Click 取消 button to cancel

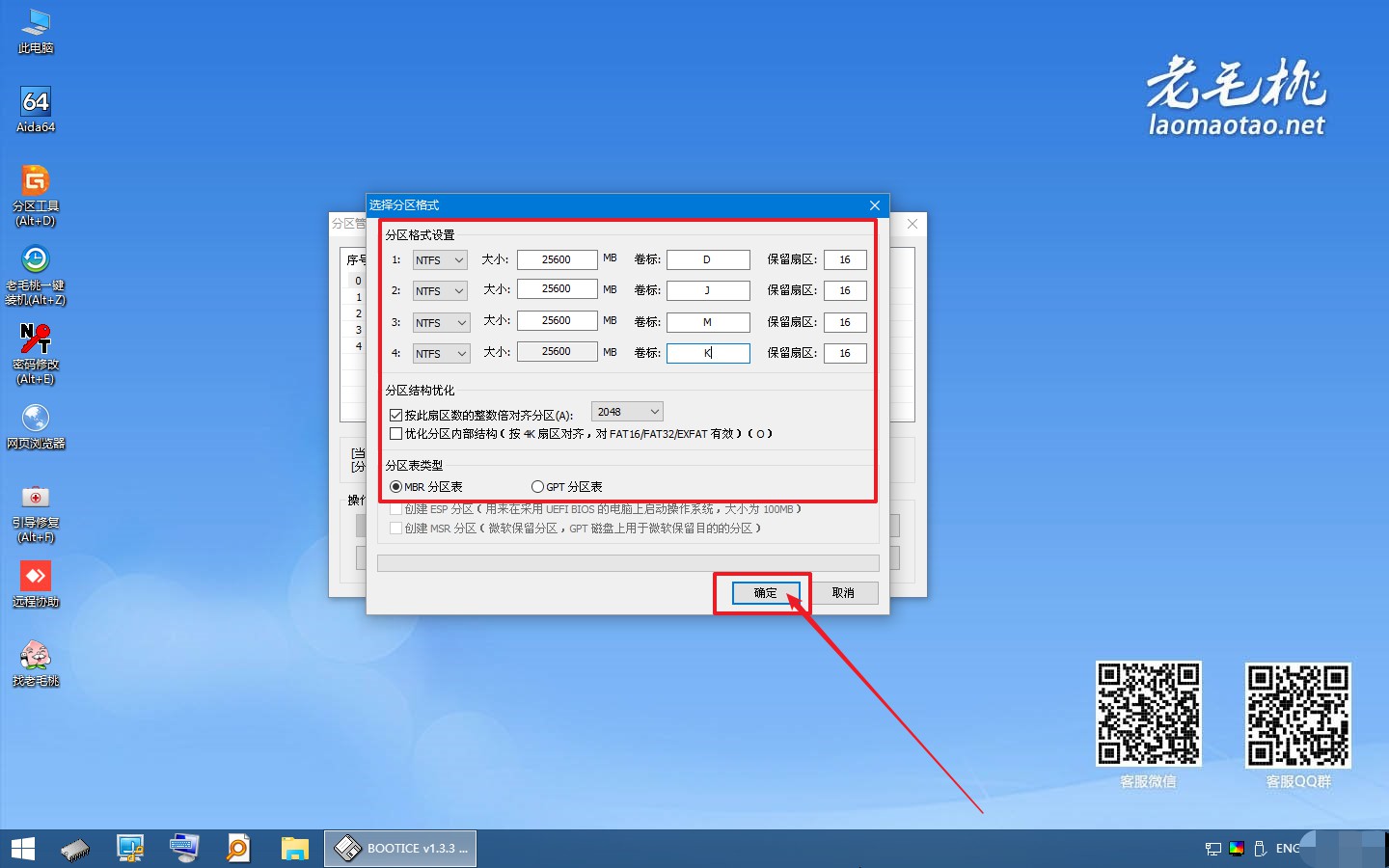click(x=843, y=593)
